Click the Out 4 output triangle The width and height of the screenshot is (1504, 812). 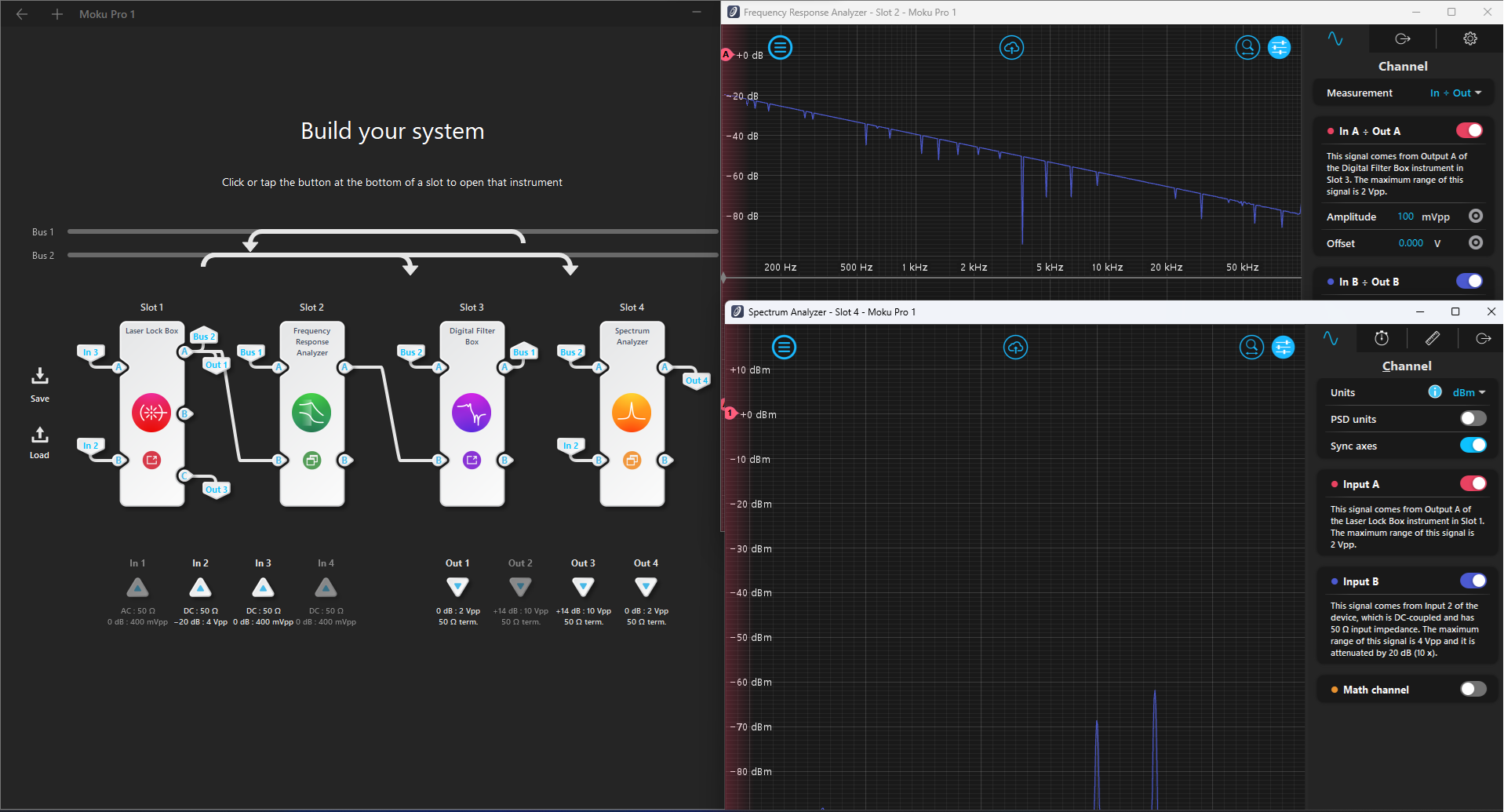(x=646, y=587)
